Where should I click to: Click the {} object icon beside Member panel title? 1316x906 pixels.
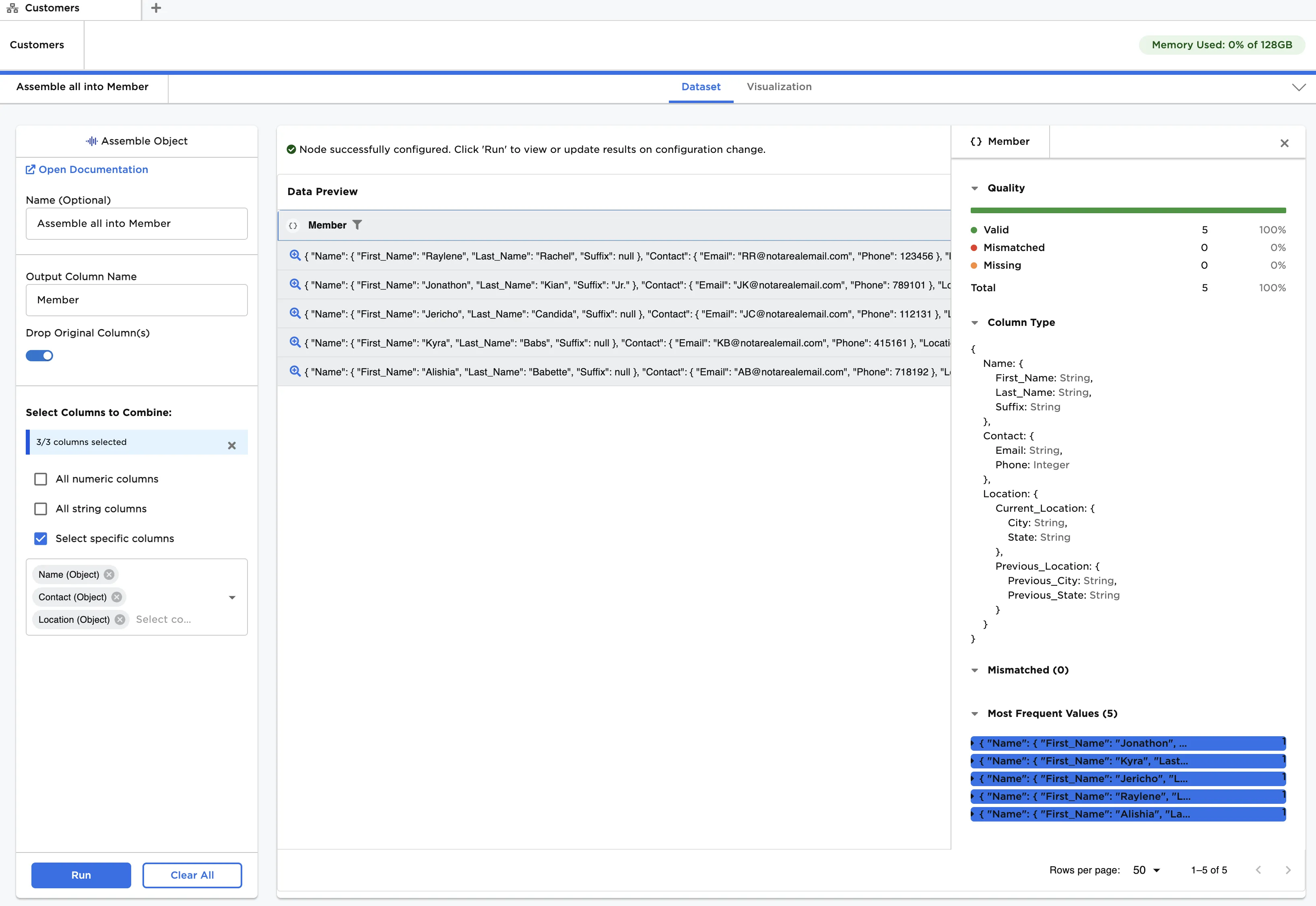pyautogui.click(x=976, y=142)
